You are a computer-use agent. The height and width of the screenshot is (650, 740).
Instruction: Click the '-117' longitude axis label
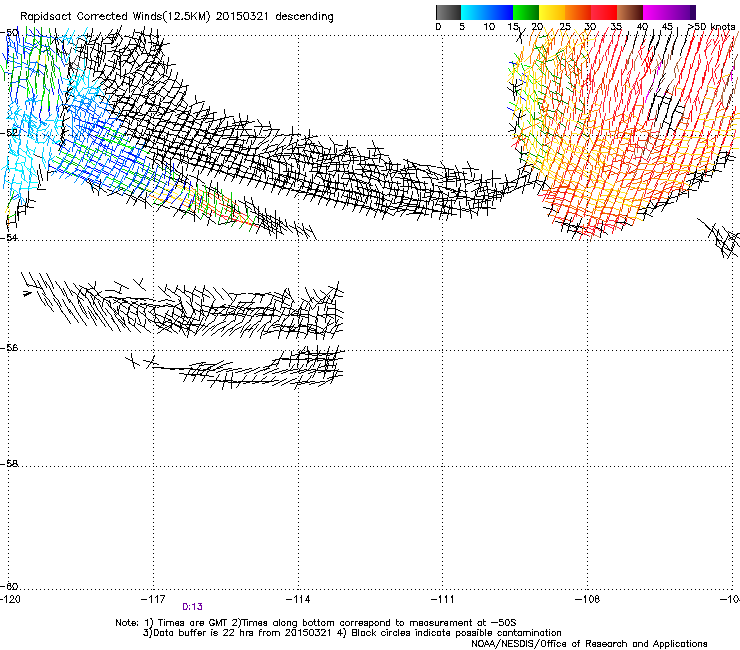pyautogui.click(x=153, y=599)
